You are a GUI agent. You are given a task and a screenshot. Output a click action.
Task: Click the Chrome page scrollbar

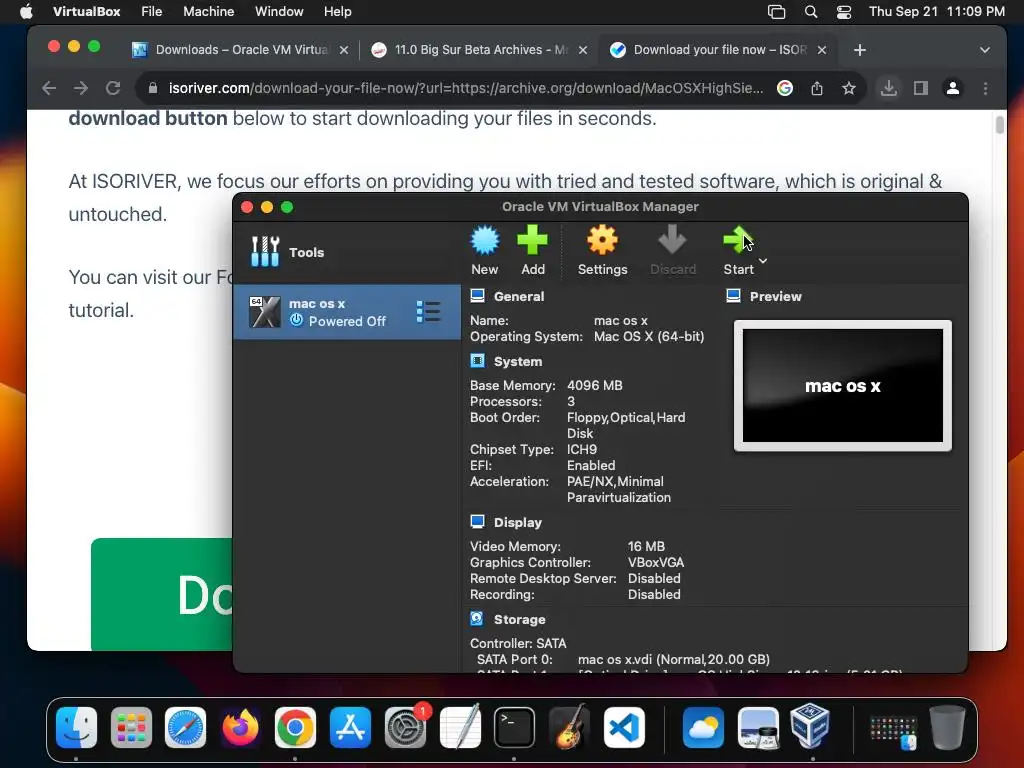pyautogui.click(x=999, y=124)
